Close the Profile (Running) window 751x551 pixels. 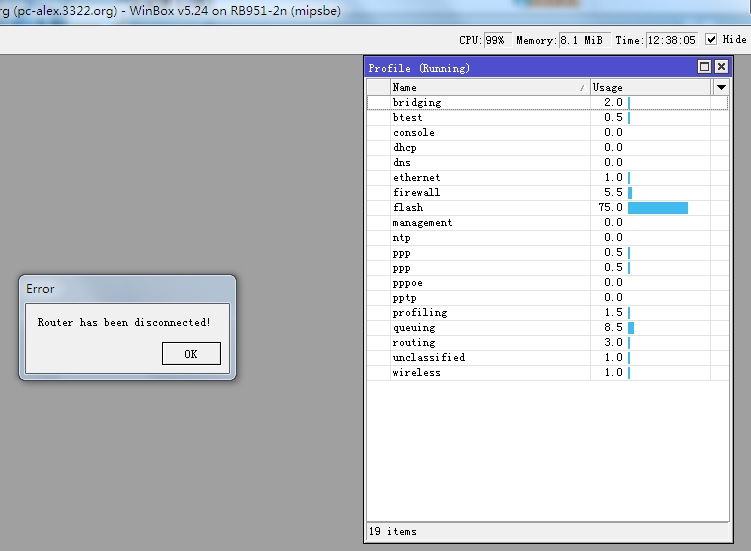[x=721, y=67]
